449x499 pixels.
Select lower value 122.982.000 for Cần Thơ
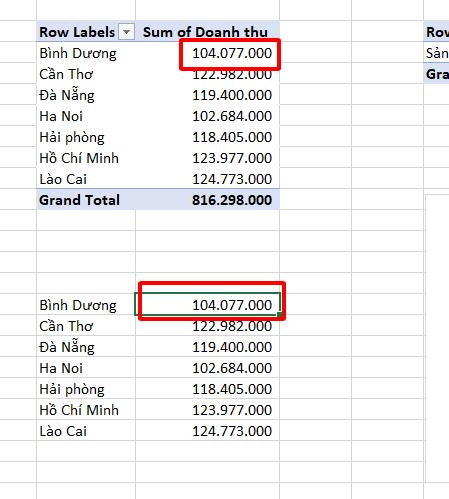click(232, 326)
